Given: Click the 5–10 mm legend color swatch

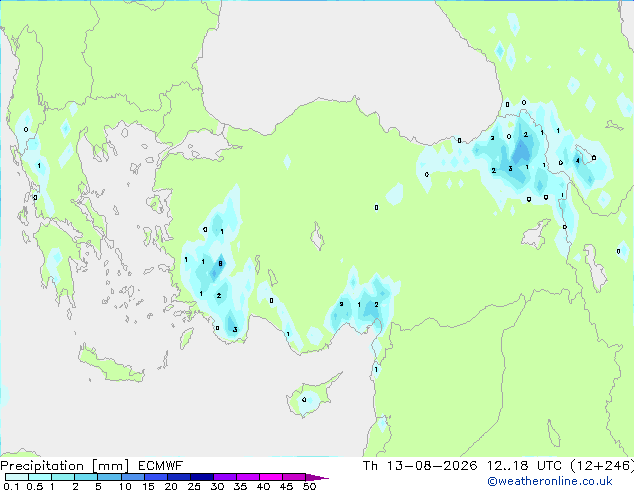Looking at the screenshot, I should (109, 477).
